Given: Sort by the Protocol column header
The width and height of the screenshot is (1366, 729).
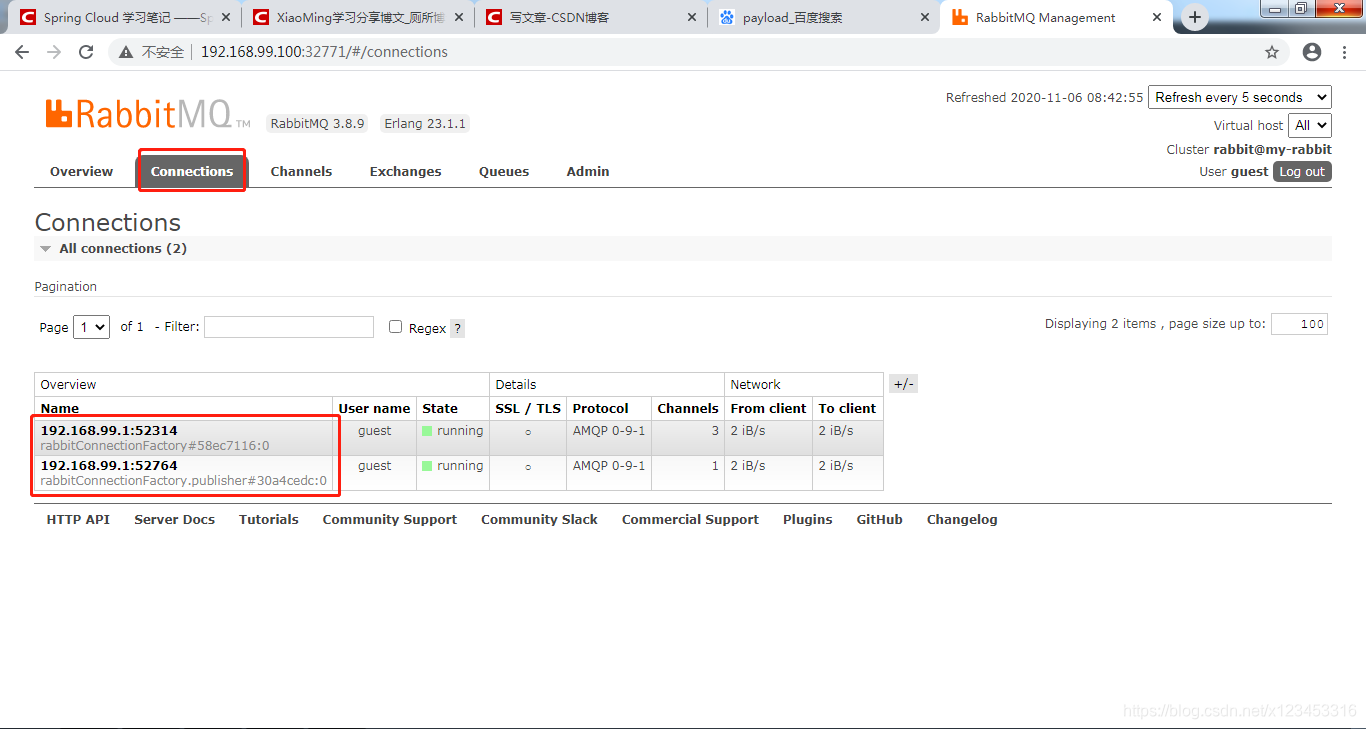Looking at the screenshot, I should click(601, 408).
